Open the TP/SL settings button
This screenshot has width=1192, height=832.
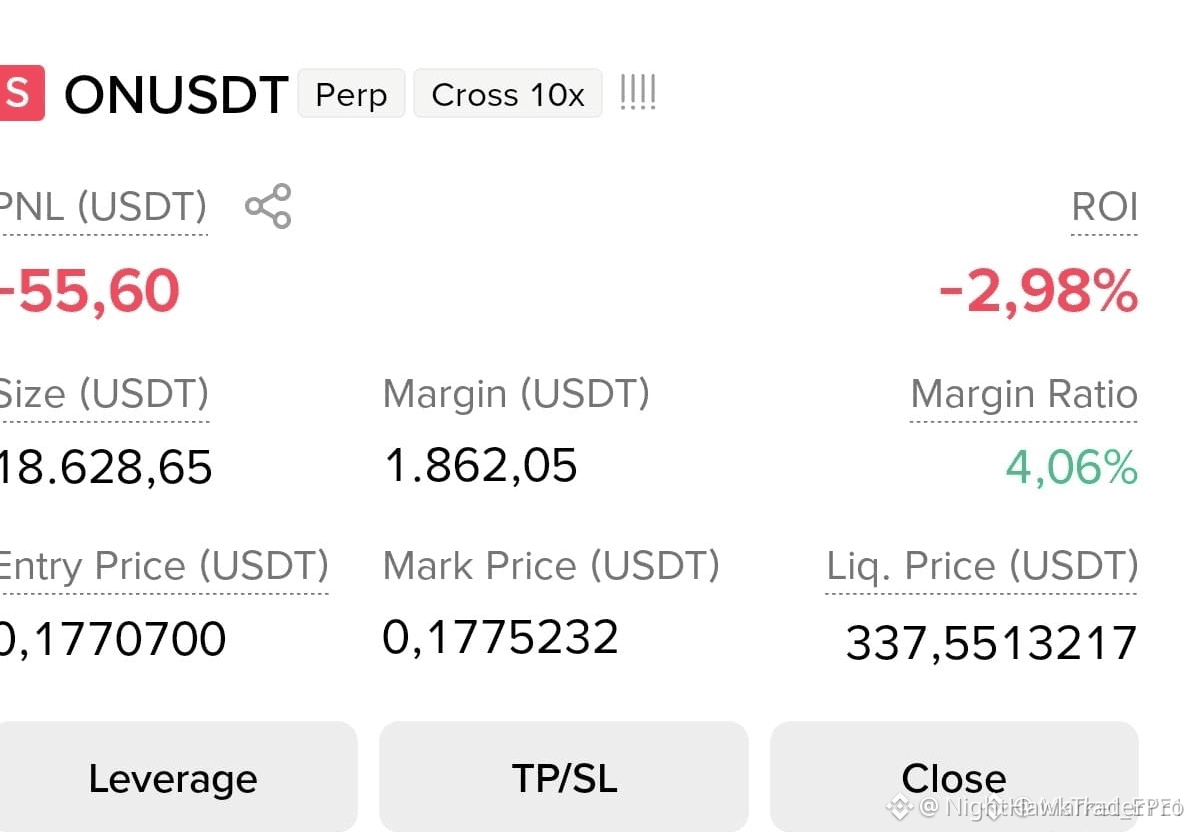coord(564,776)
